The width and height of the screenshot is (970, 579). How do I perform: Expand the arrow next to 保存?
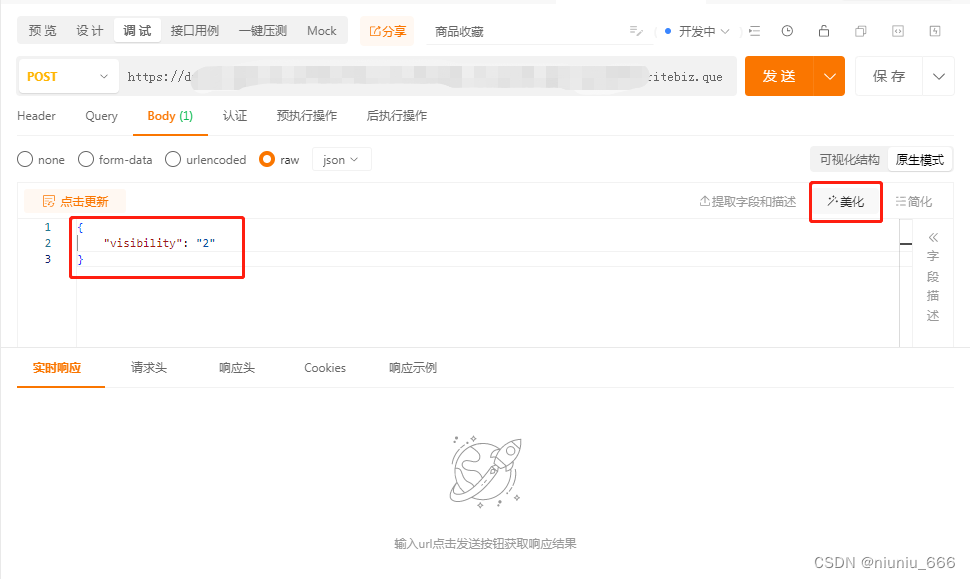pyautogui.click(x=938, y=76)
